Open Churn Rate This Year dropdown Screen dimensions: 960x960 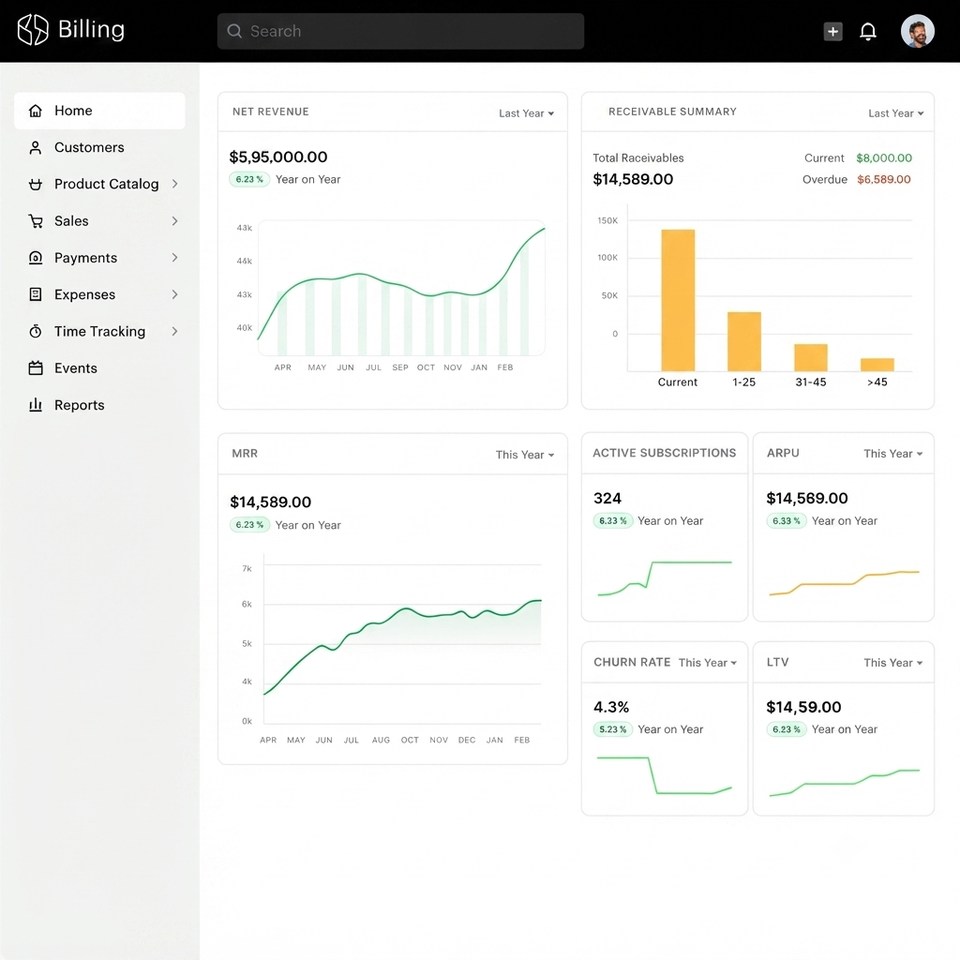708,662
